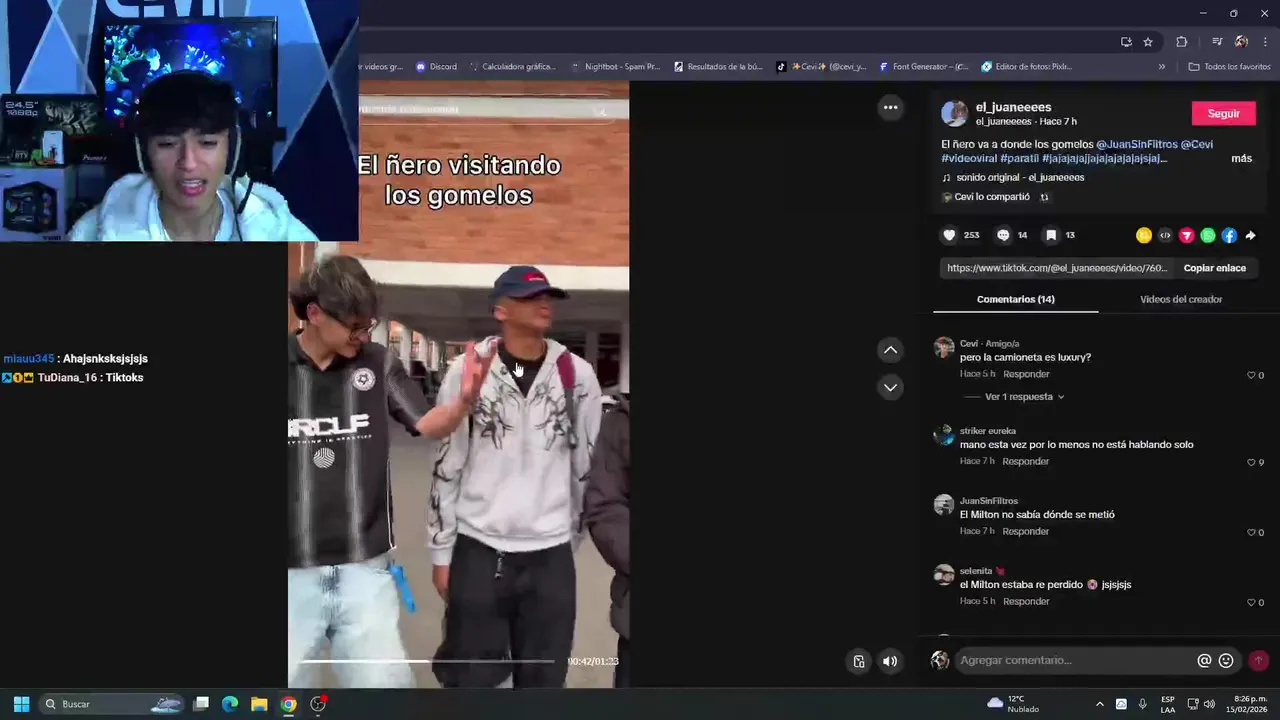
Task: Open File Explorer from the taskbar
Action: [x=259, y=704]
